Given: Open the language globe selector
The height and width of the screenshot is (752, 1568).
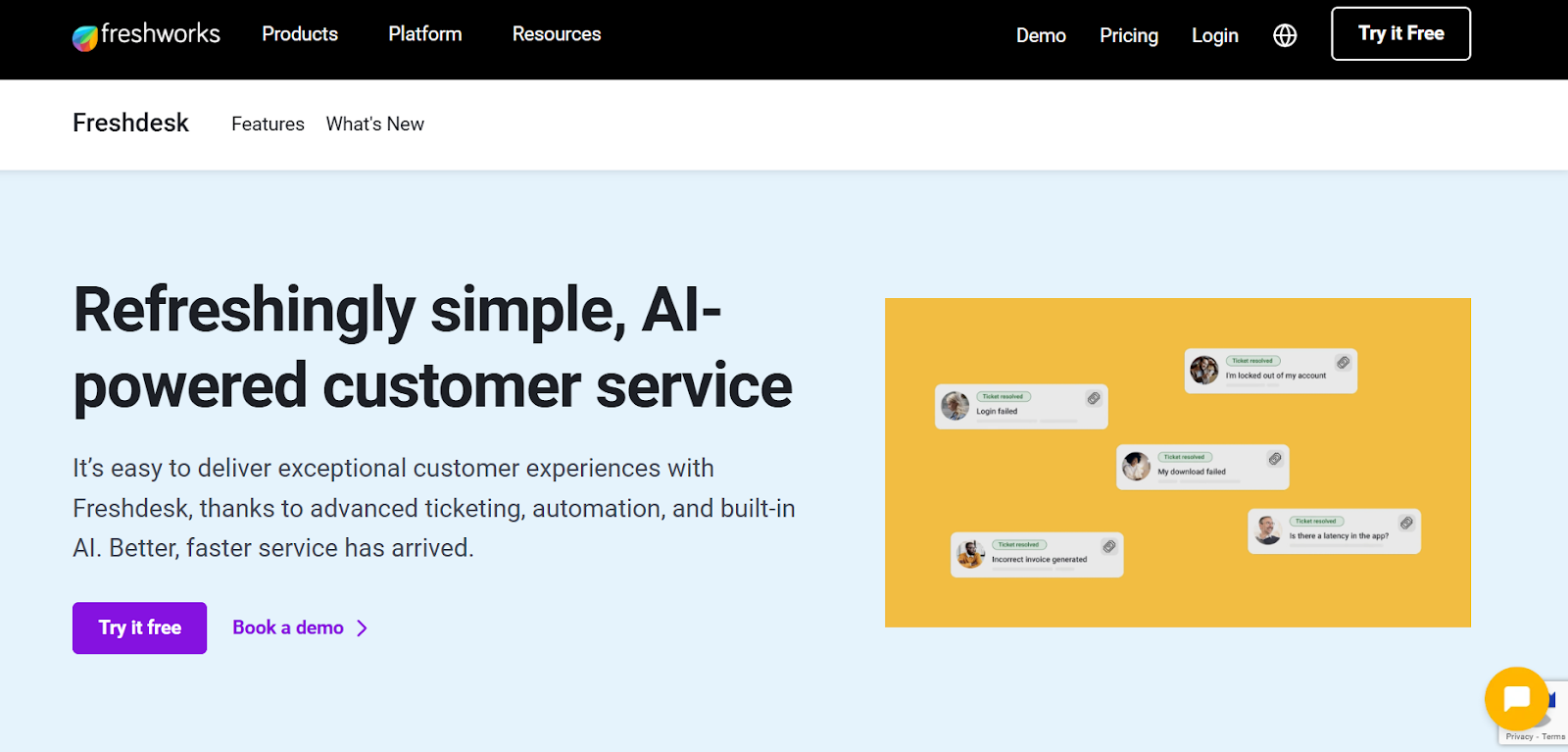Looking at the screenshot, I should pos(1285,35).
